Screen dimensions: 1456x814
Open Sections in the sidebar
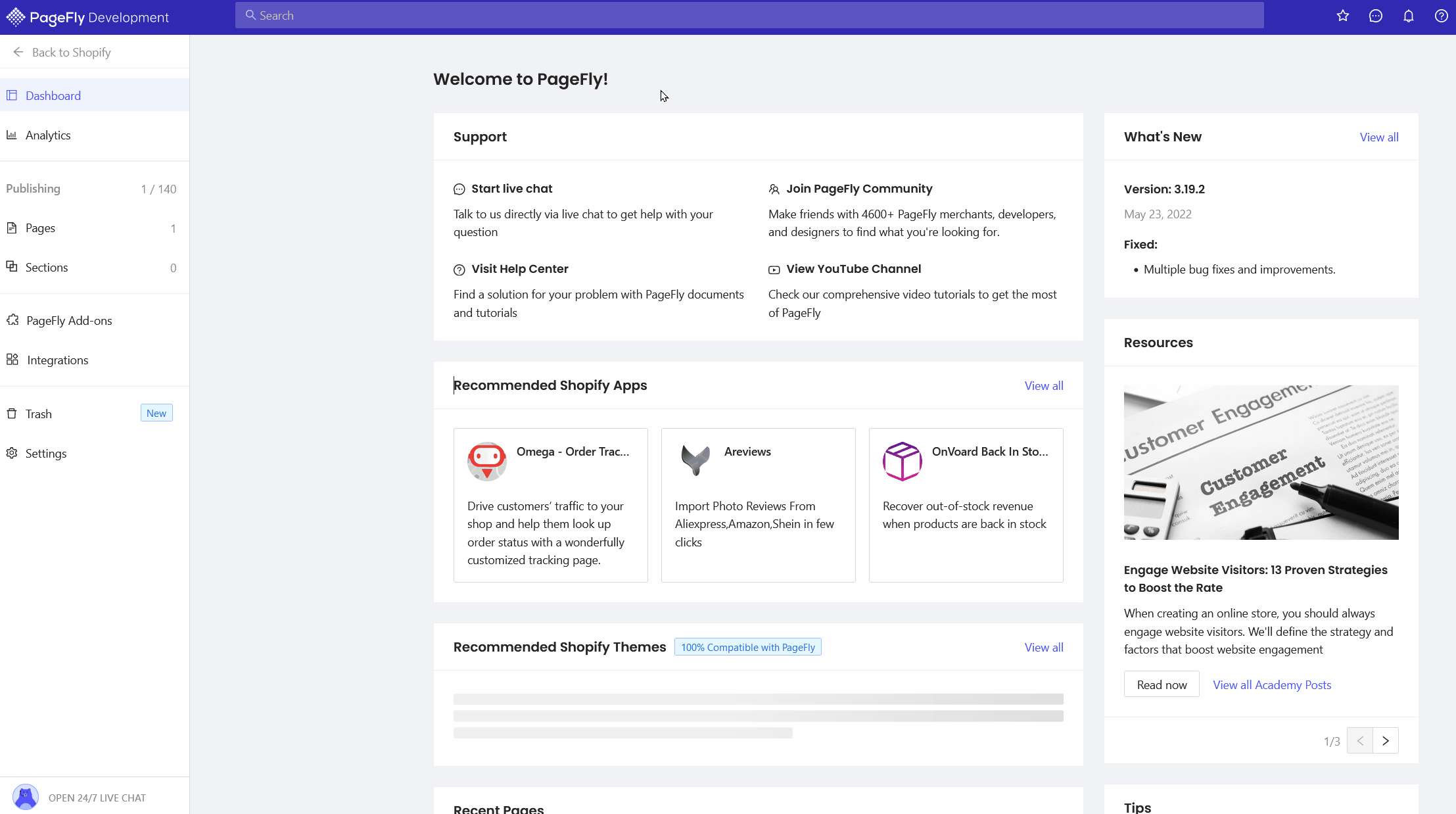click(x=95, y=268)
